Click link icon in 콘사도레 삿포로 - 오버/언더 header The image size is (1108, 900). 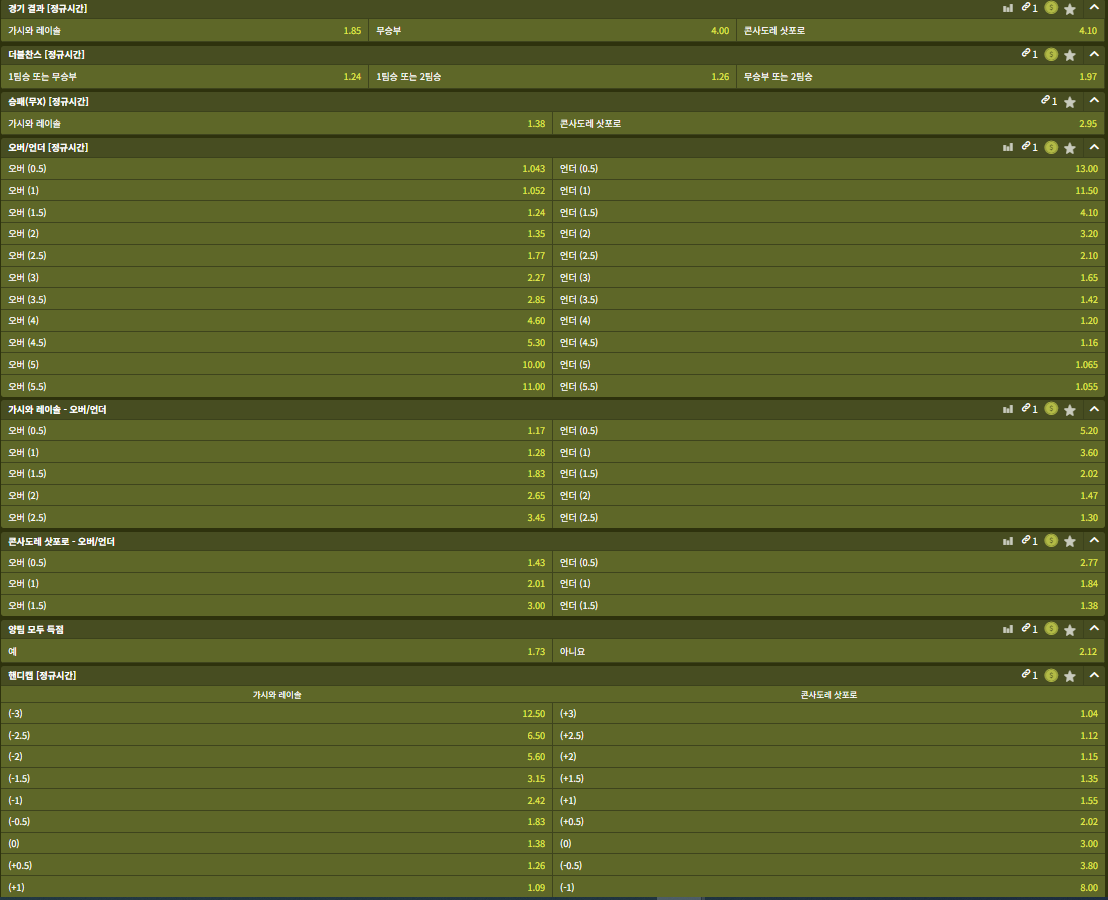coord(1026,541)
